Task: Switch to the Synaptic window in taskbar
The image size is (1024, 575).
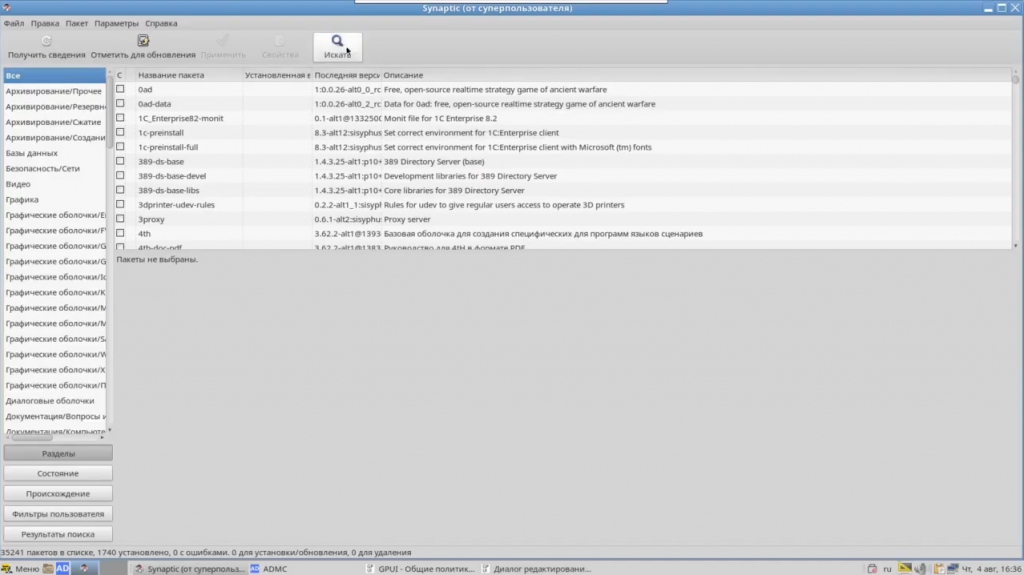Action: click(189, 568)
